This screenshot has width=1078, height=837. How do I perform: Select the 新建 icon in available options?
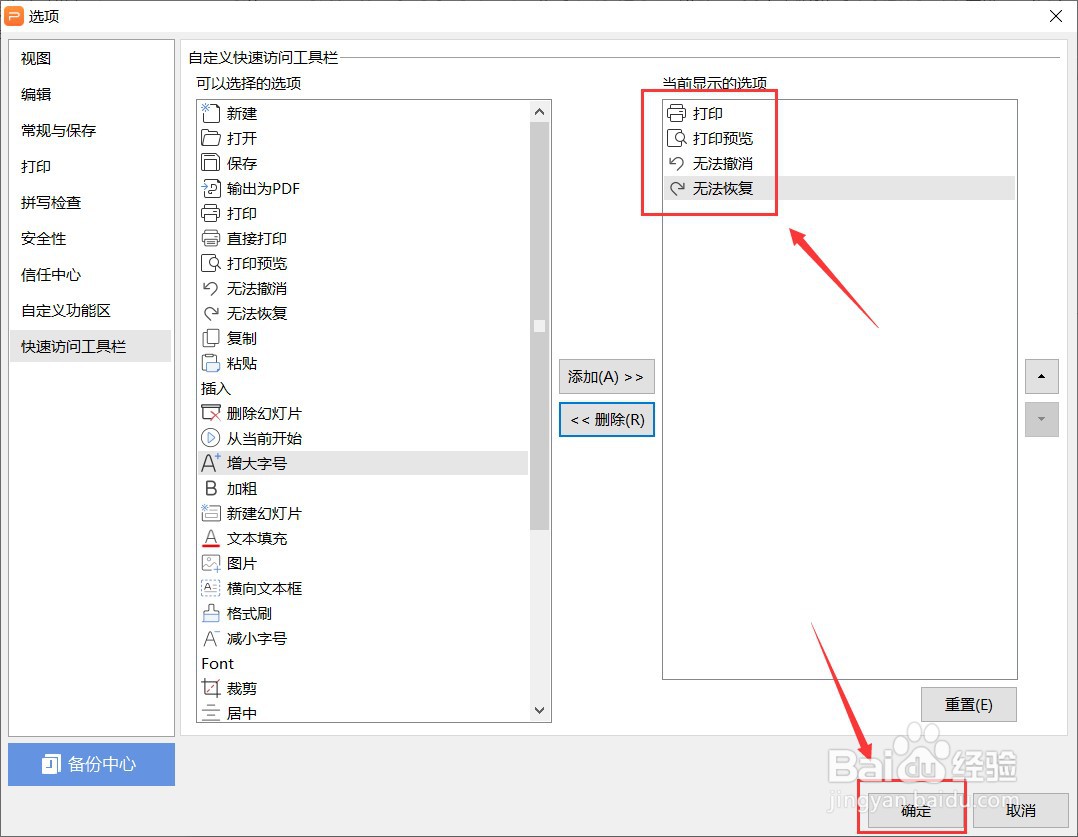(210, 113)
